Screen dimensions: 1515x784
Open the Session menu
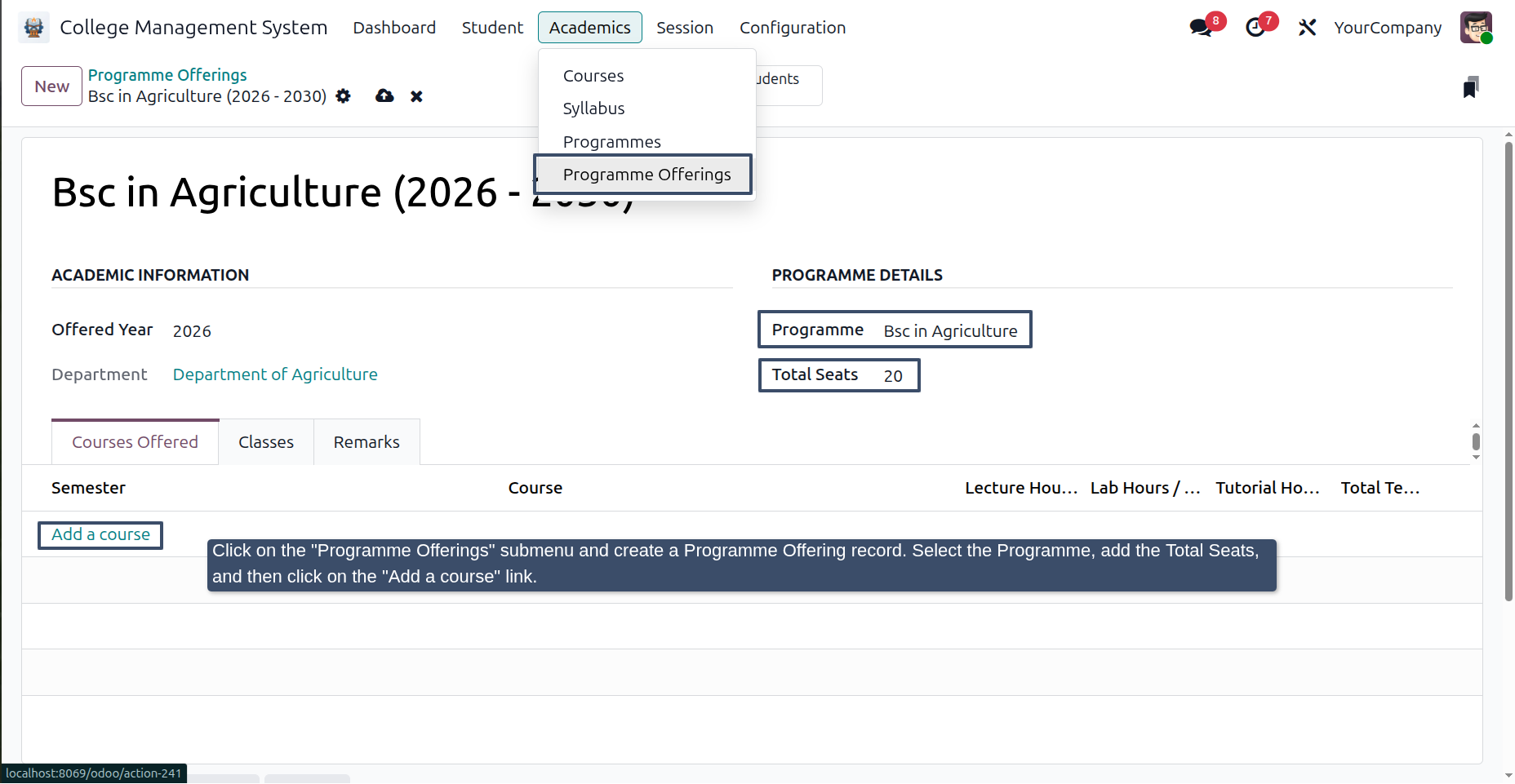click(685, 28)
